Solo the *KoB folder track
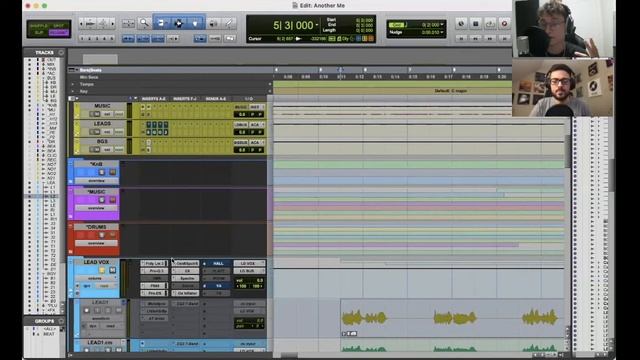This screenshot has height=360, width=640. coord(102,172)
